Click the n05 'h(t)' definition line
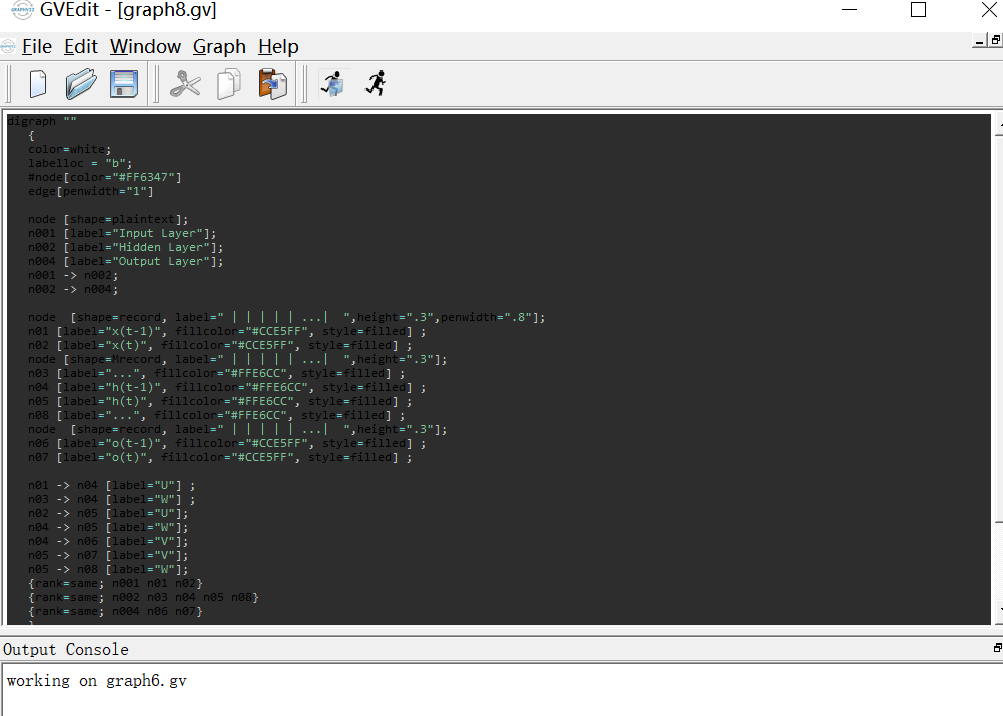The image size is (1003, 716). 220,402
